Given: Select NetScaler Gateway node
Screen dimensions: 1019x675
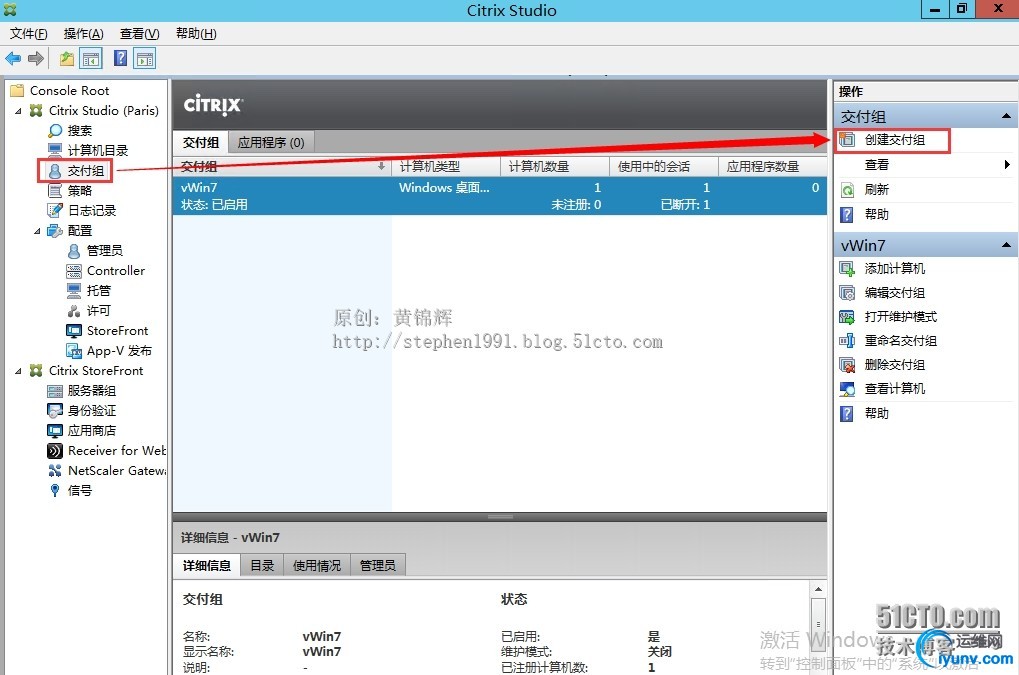Looking at the screenshot, I should click(116, 470).
